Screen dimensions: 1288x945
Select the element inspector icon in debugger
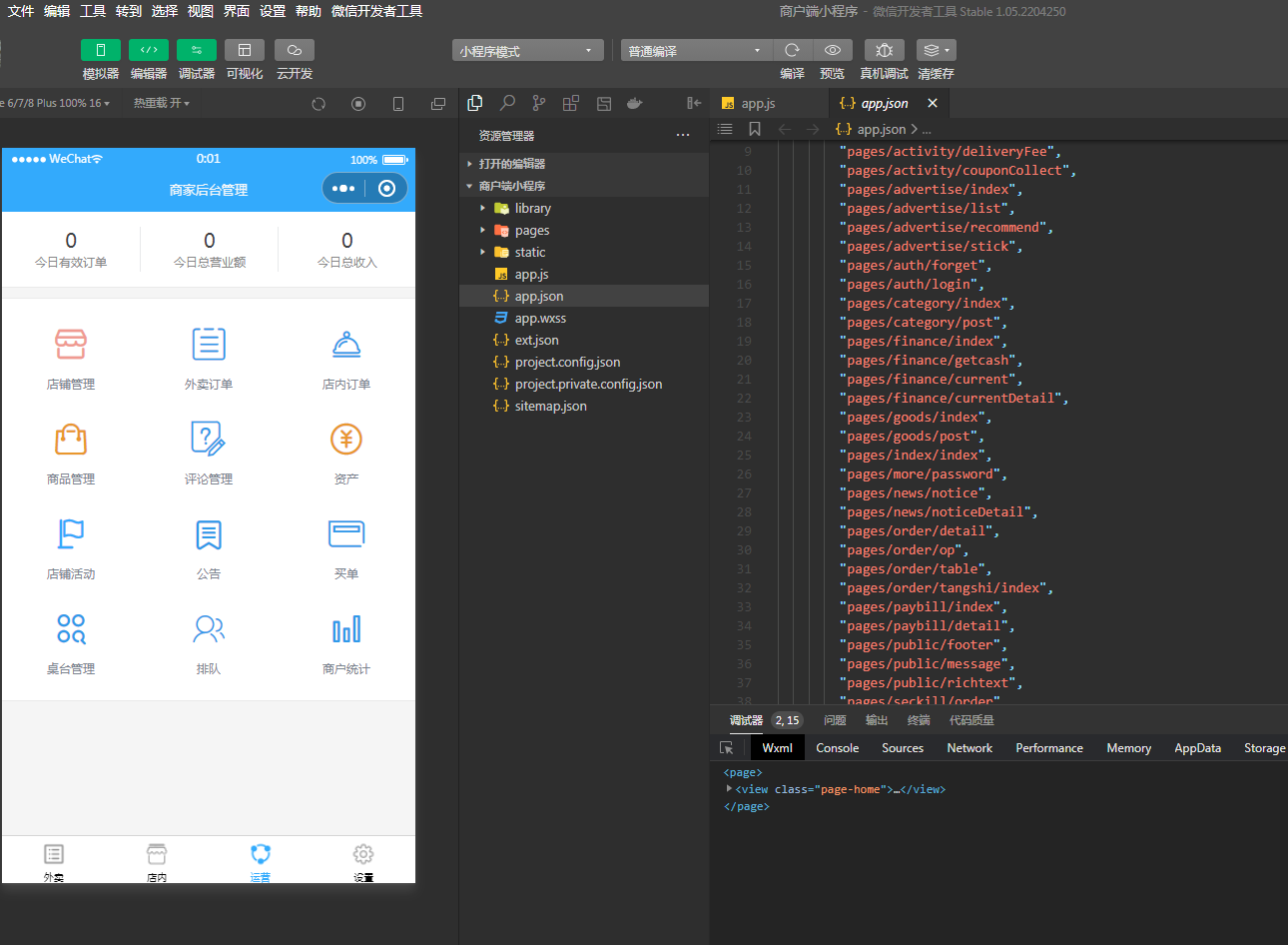click(727, 747)
